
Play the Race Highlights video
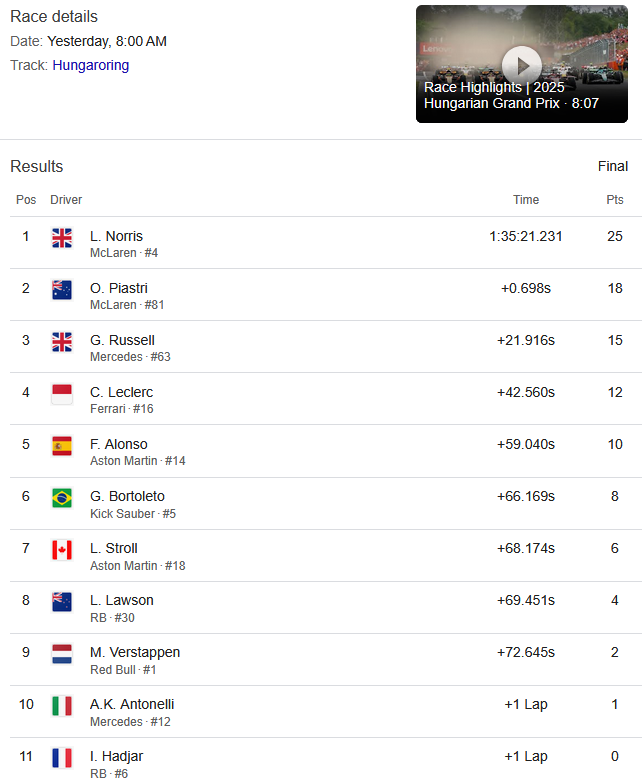tap(521, 65)
